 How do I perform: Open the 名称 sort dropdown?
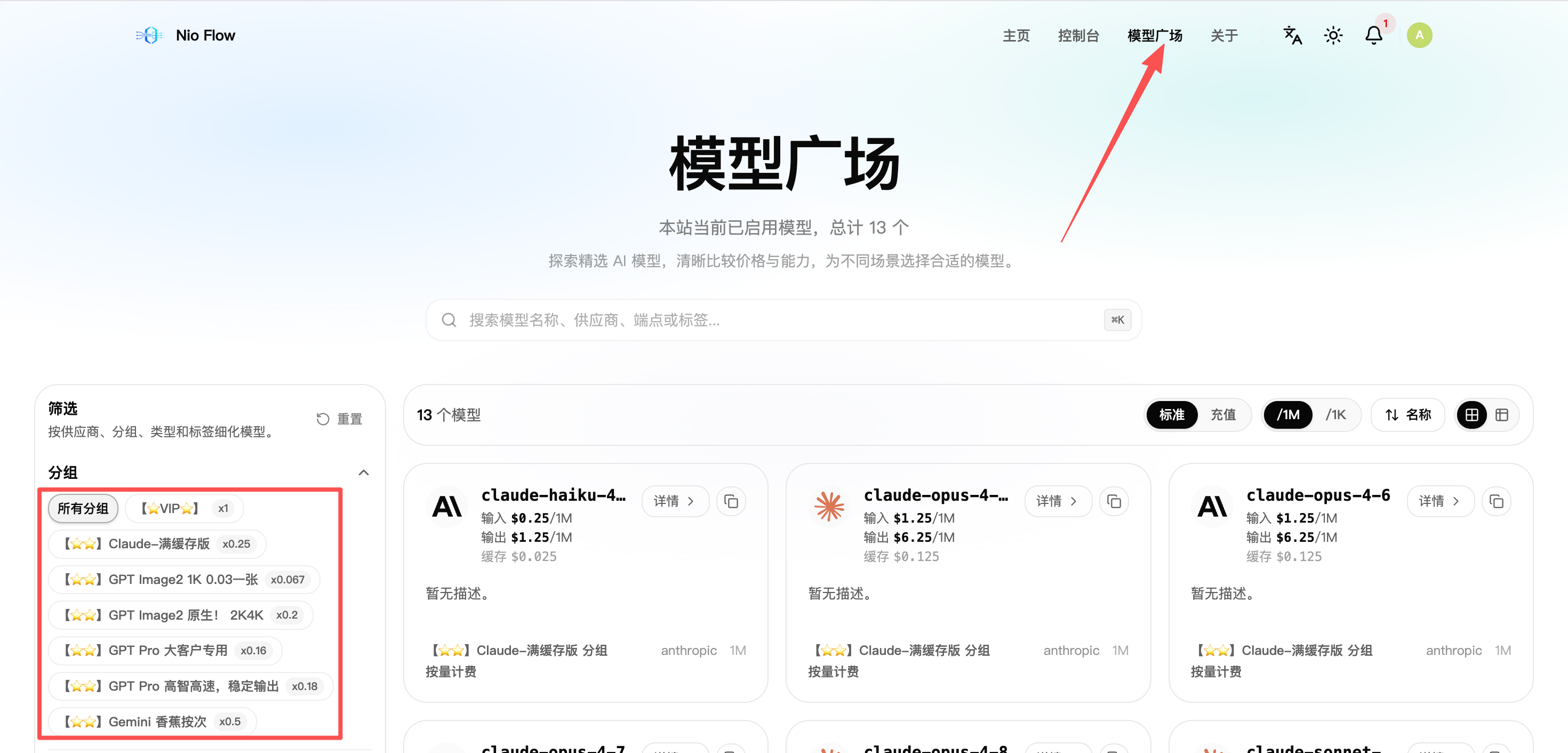coord(1407,414)
